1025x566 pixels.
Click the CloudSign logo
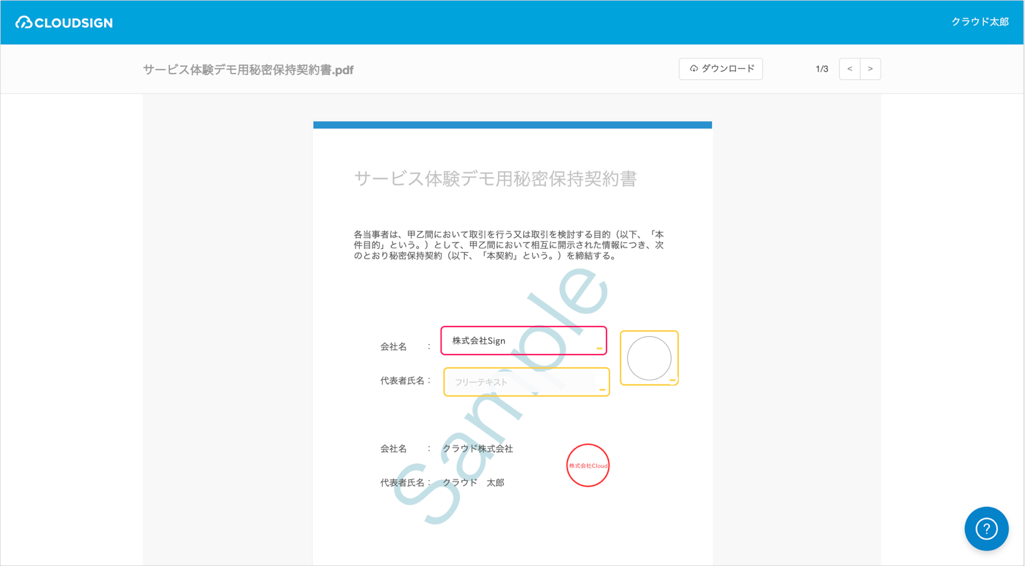click(64, 23)
